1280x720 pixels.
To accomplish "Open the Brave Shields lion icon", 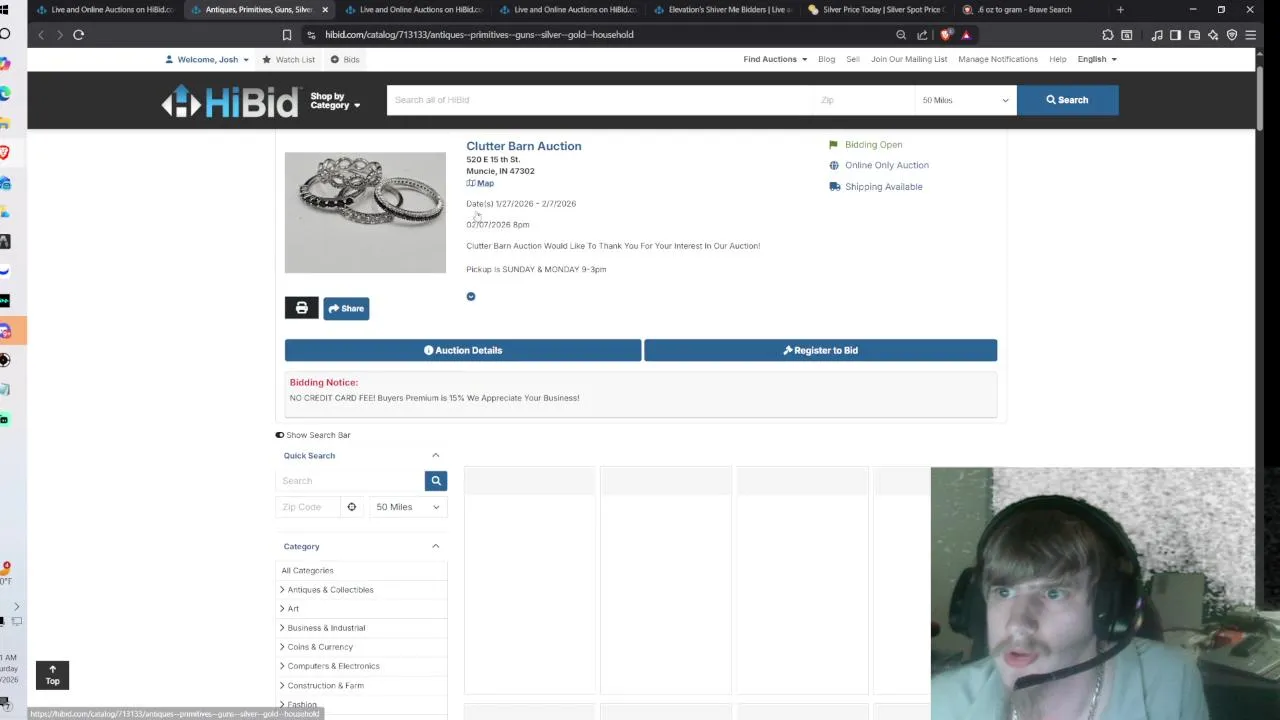I will point(946,35).
